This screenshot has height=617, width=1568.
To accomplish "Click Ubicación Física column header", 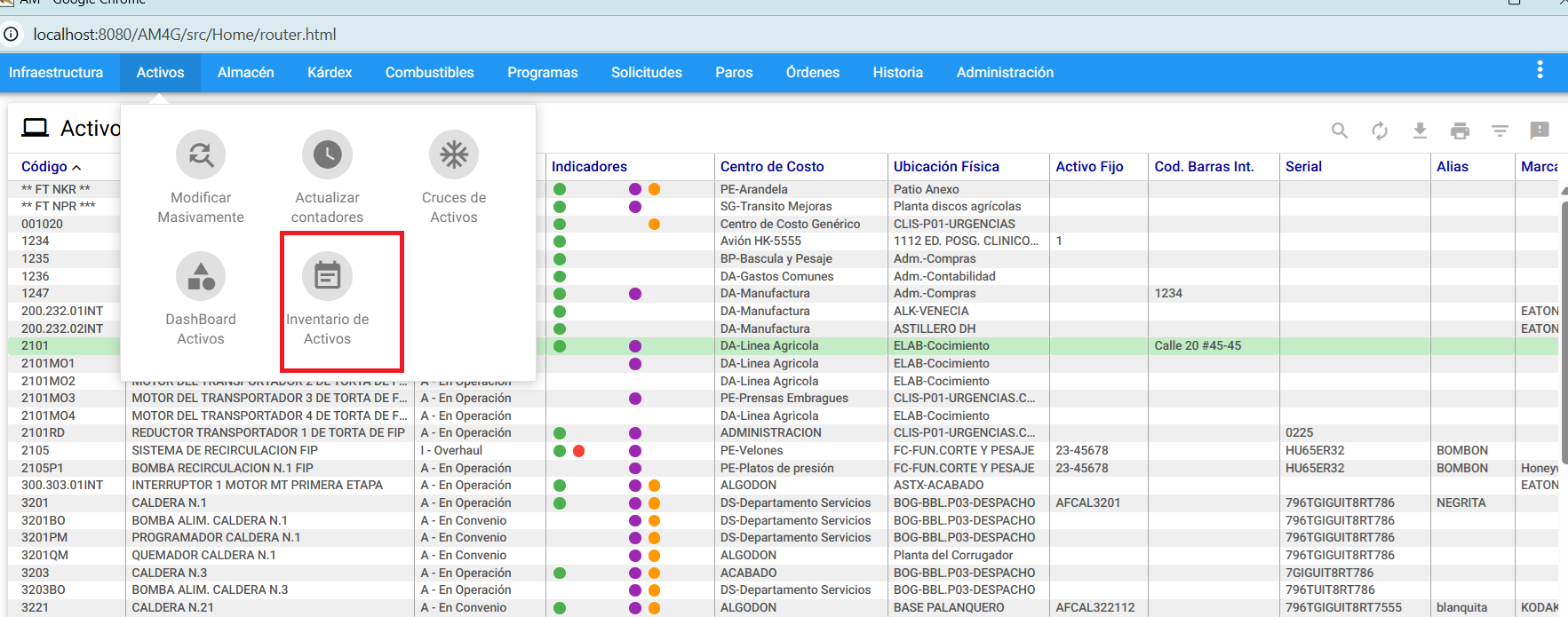I will (x=946, y=166).
